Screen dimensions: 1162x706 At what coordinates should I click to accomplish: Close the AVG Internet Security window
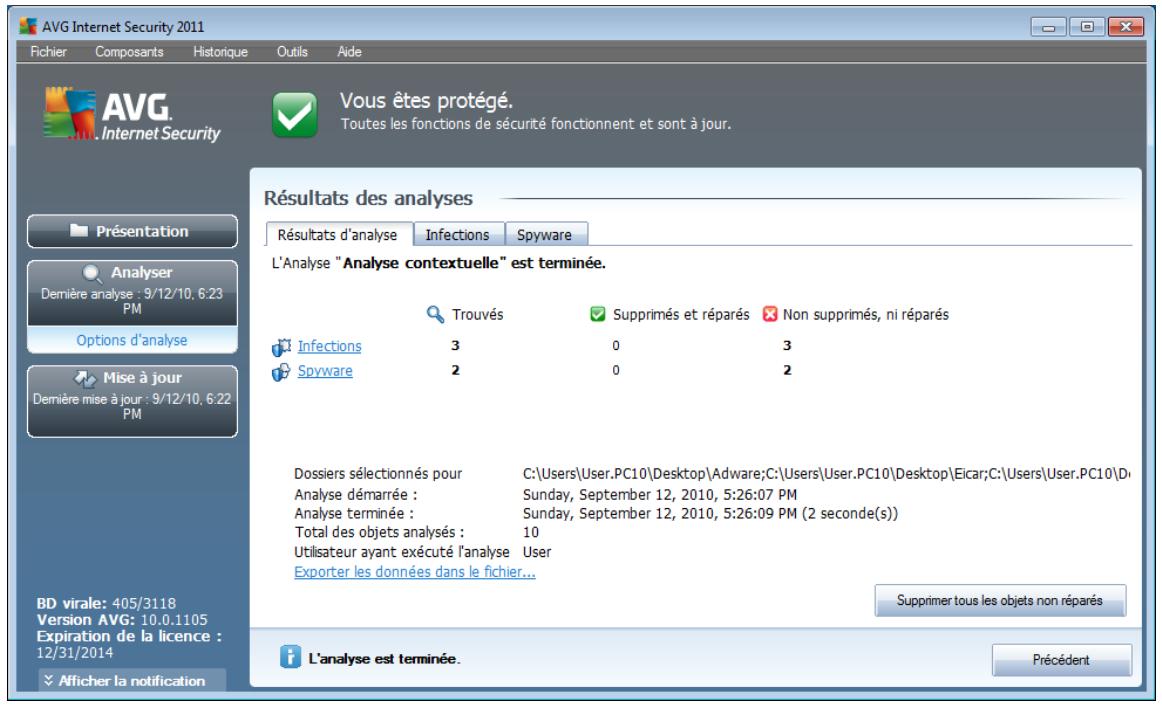tap(1126, 27)
